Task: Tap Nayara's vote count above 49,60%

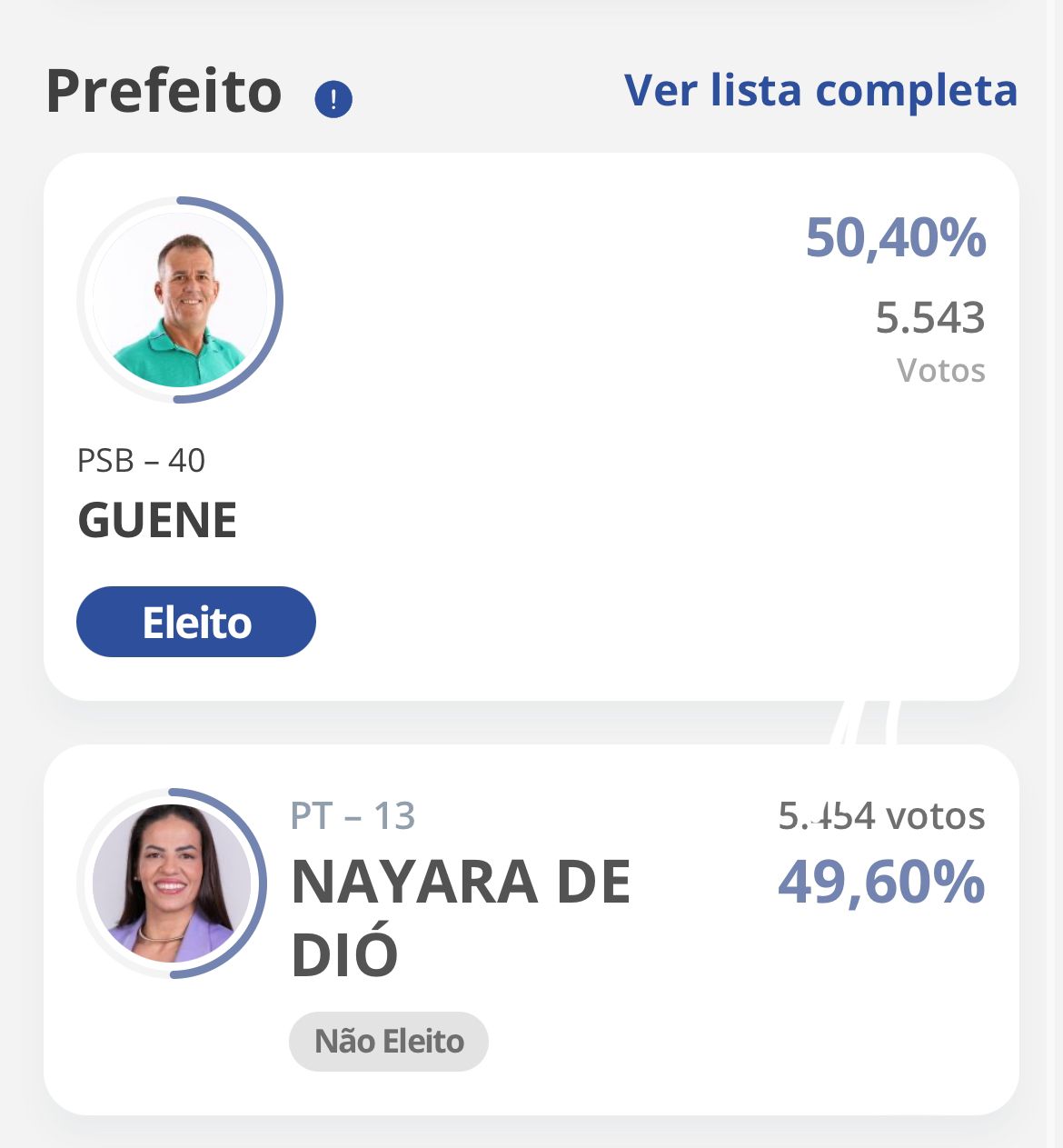Action: click(x=880, y=816)
